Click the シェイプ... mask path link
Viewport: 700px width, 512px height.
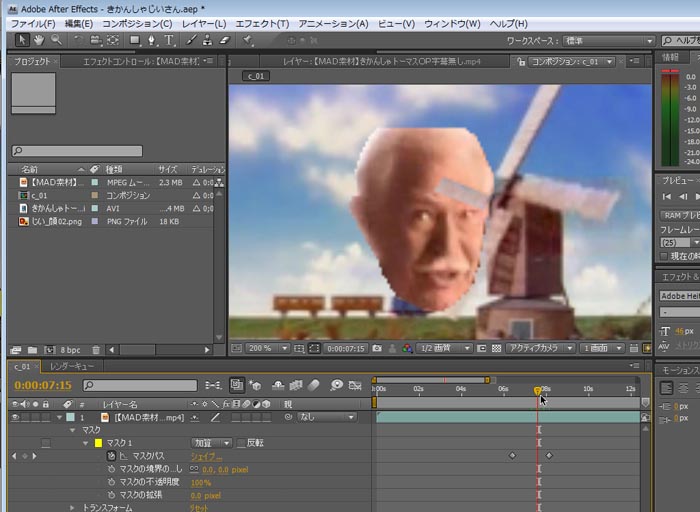(206, 456)
